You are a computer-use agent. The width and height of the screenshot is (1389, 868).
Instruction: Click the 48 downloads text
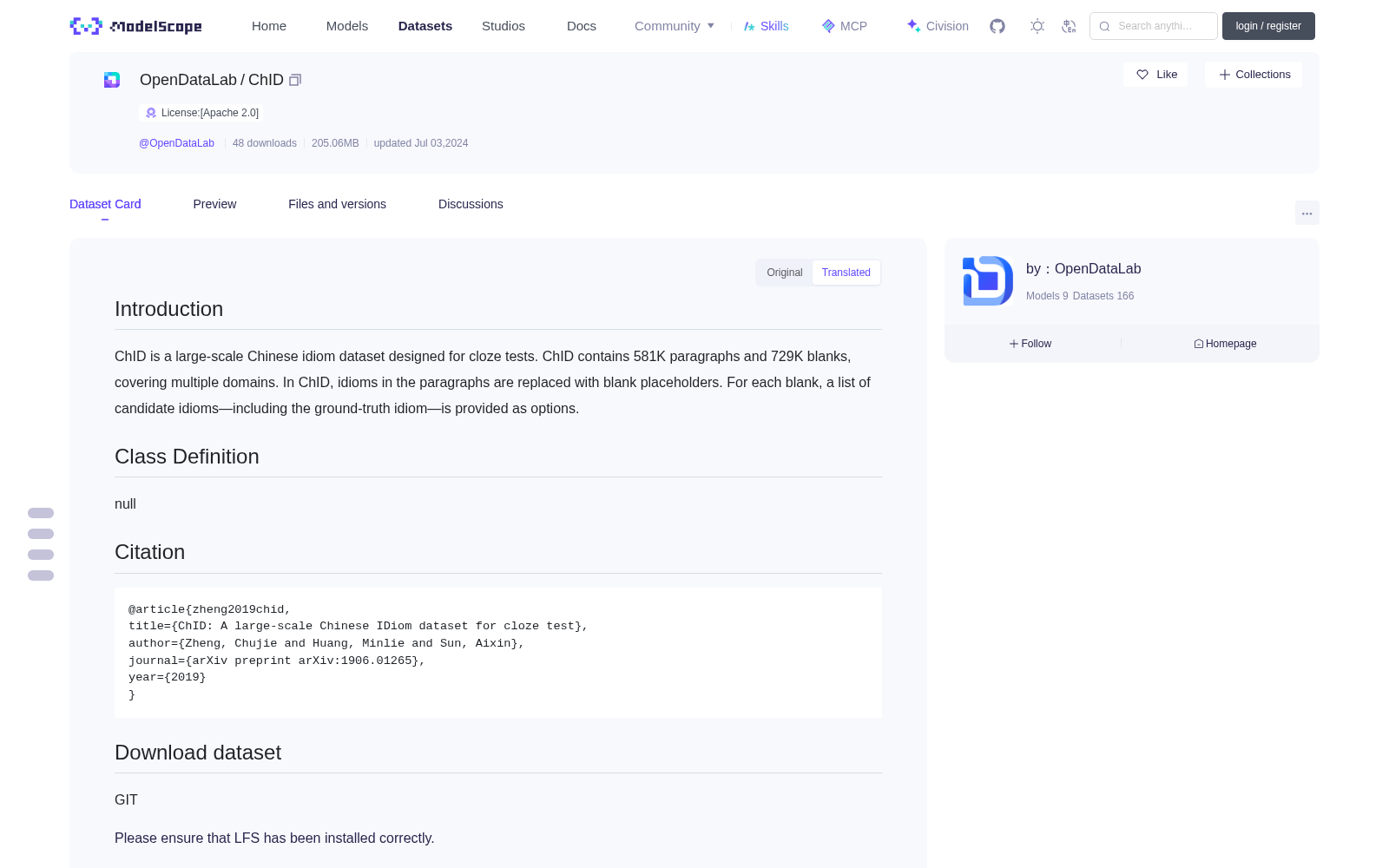click(265, 143)
